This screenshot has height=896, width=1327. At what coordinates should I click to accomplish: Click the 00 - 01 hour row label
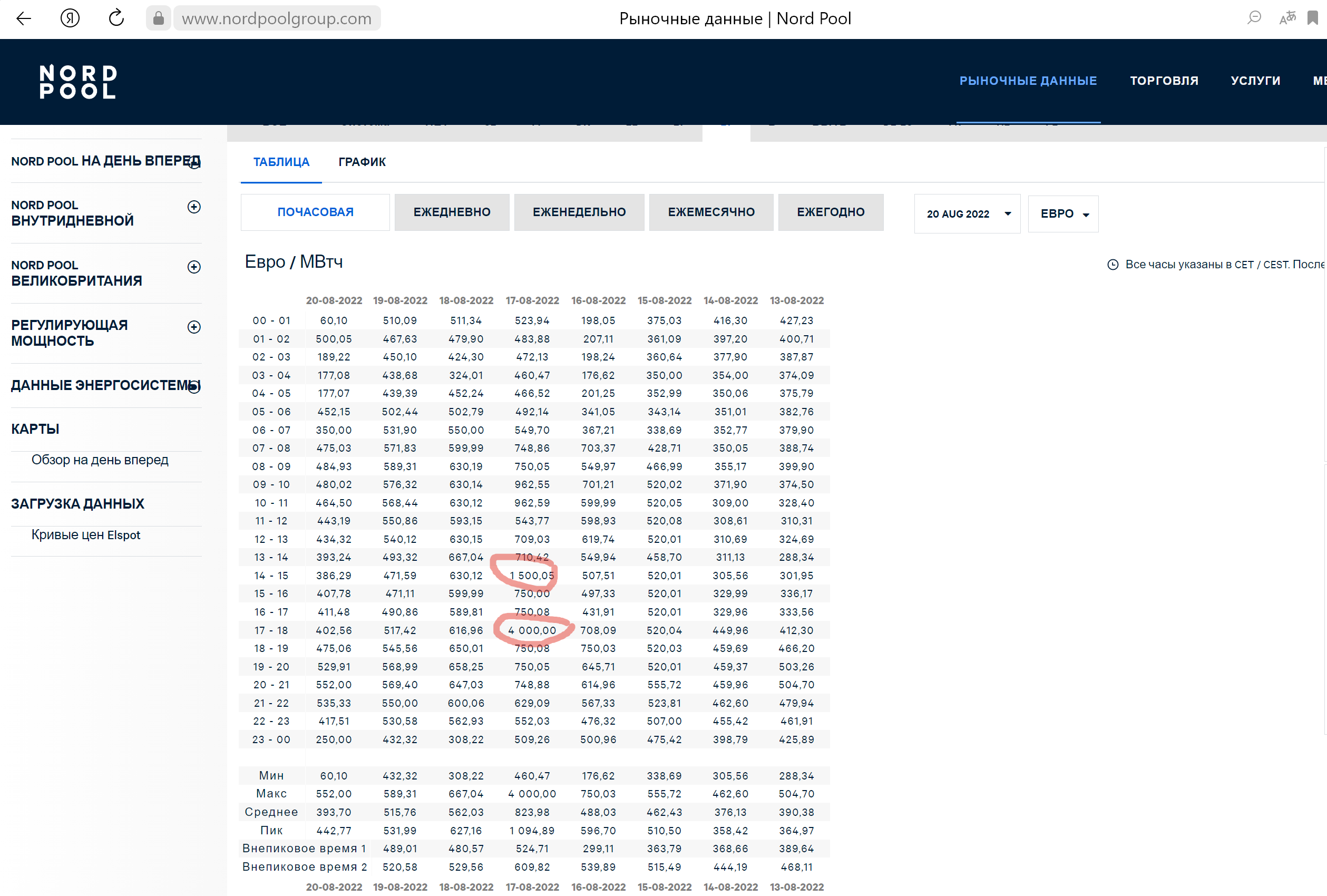pyautogui.click(x=271, y=320)
